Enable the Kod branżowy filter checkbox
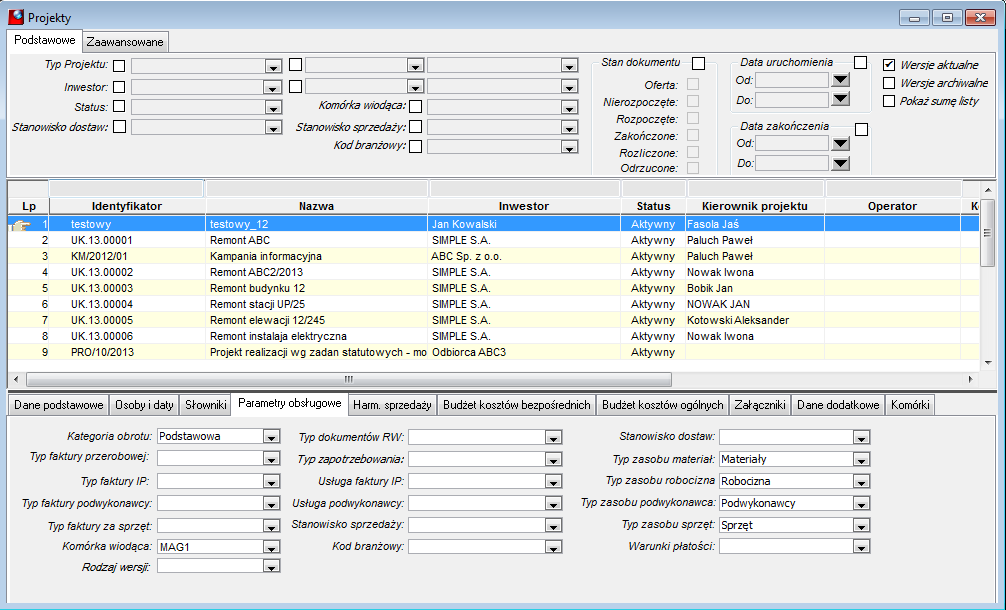 coord(416,146)
